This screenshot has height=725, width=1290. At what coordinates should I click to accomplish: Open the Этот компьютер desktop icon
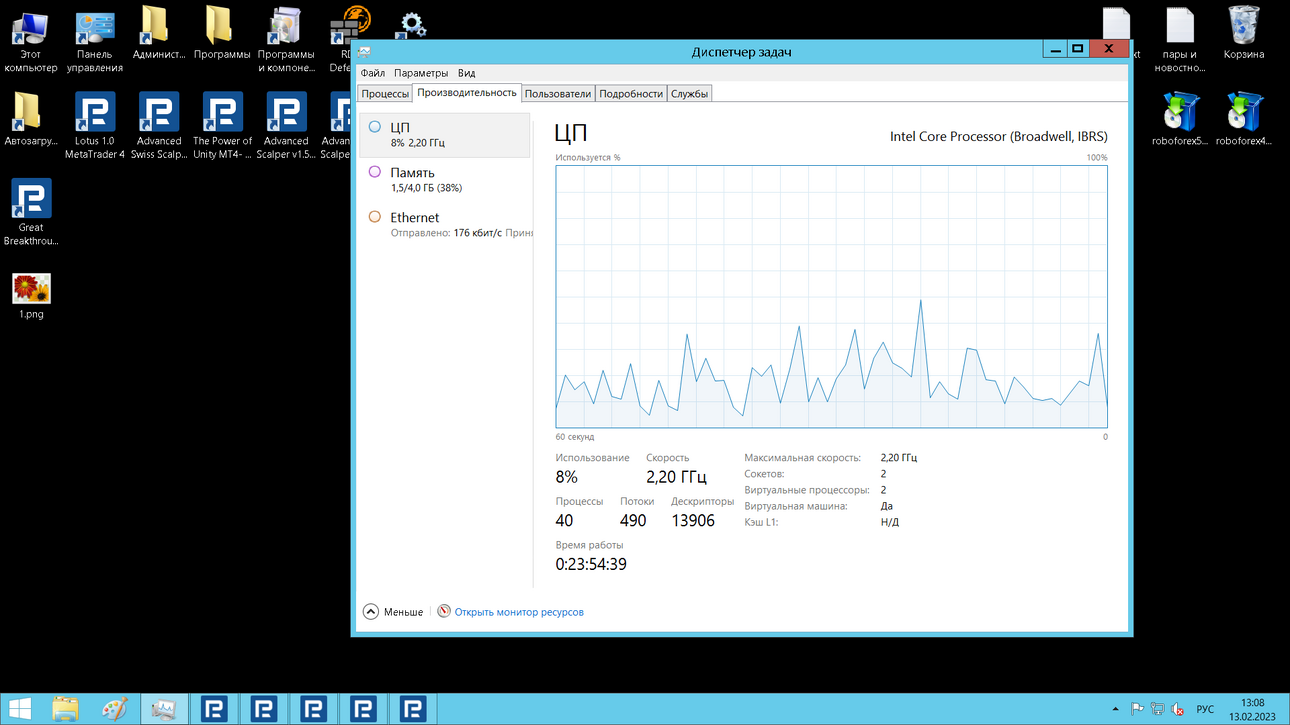click(31, 40)
